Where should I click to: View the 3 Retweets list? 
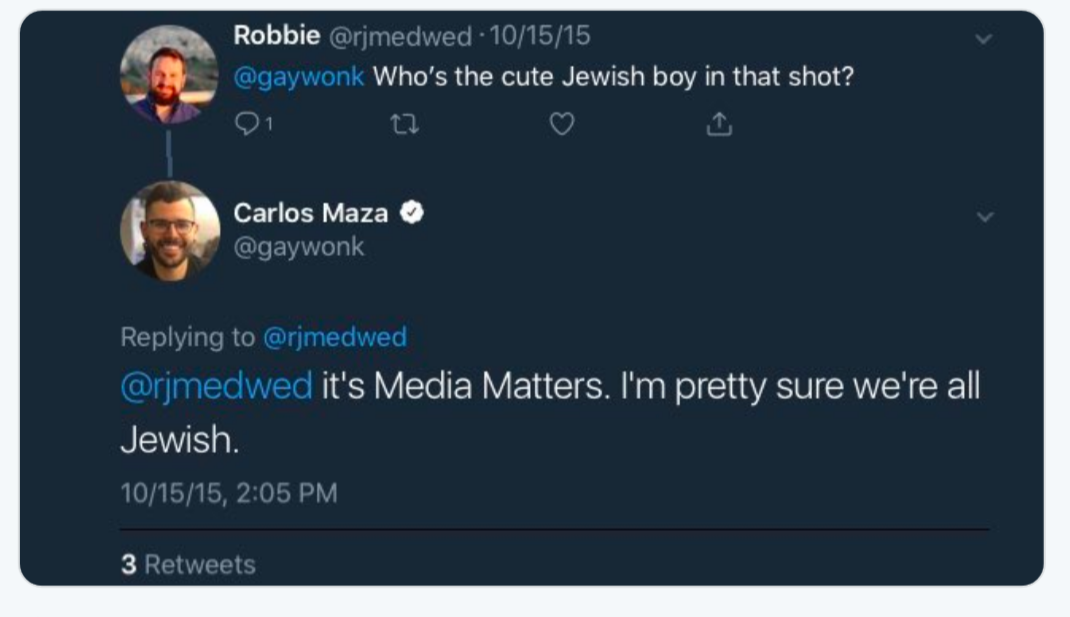pos(188,564)
